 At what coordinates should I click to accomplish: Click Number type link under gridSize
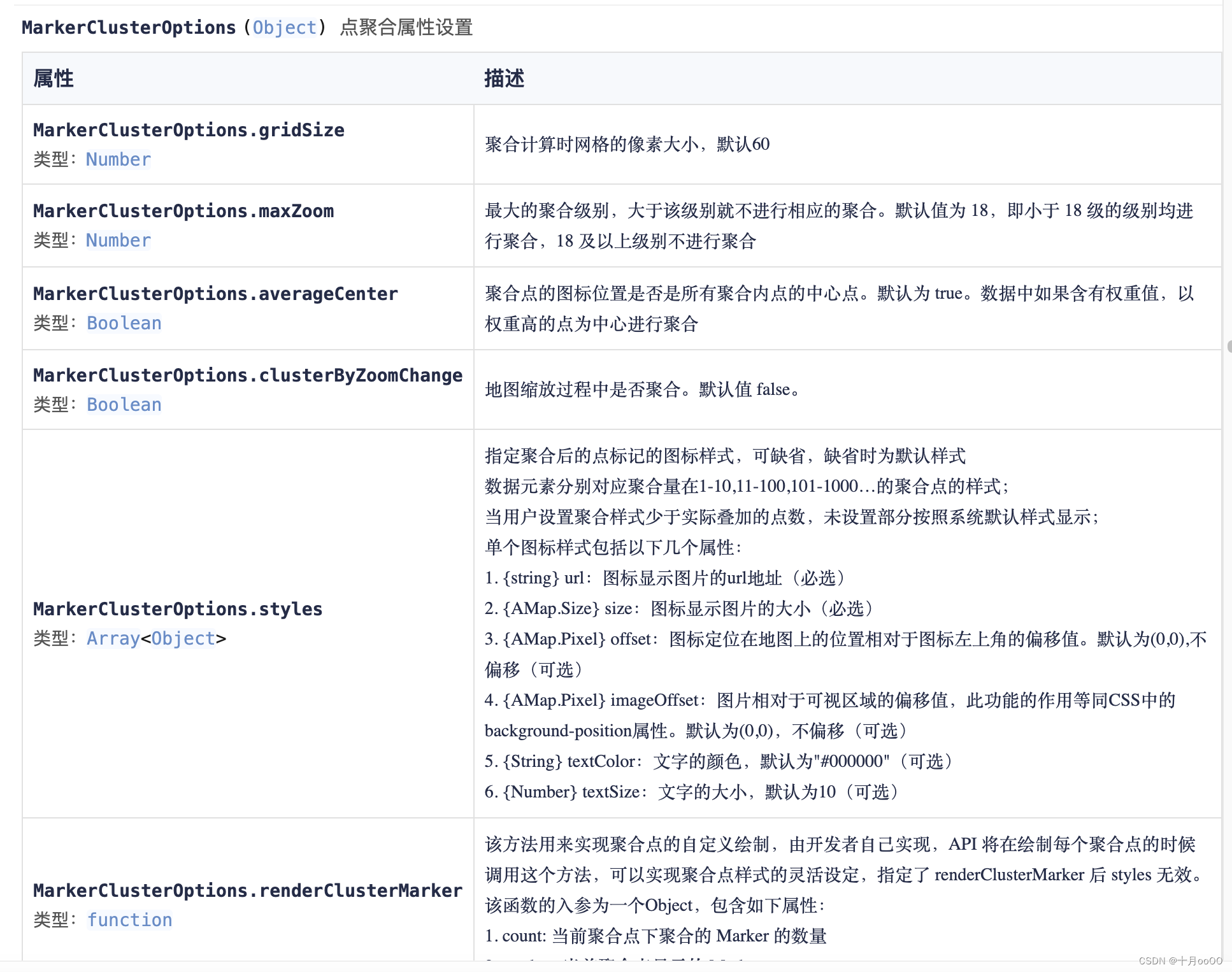coord(118,159)
